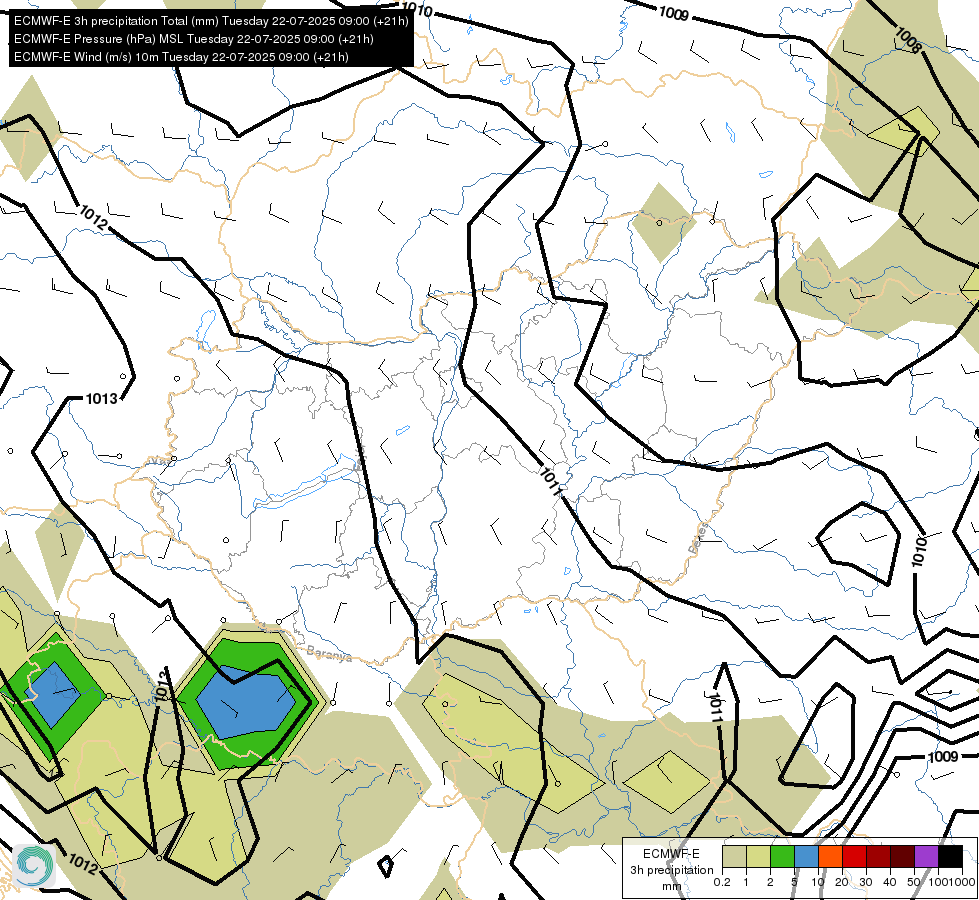Click the Békés county label
This screenshot has height=900, width=979.
click(699, 538)
